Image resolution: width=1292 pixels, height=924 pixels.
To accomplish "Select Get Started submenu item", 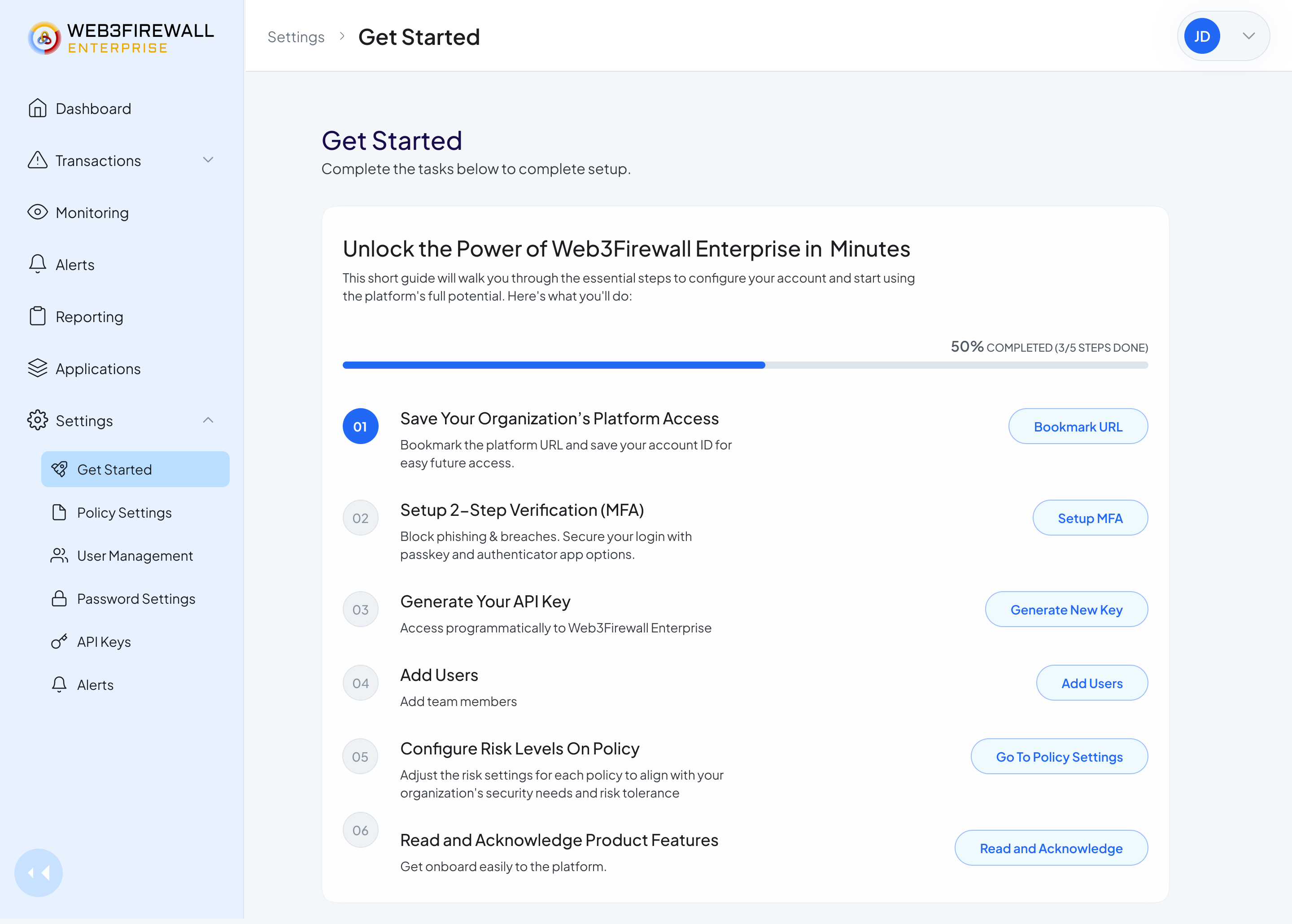I will (135, 469).
